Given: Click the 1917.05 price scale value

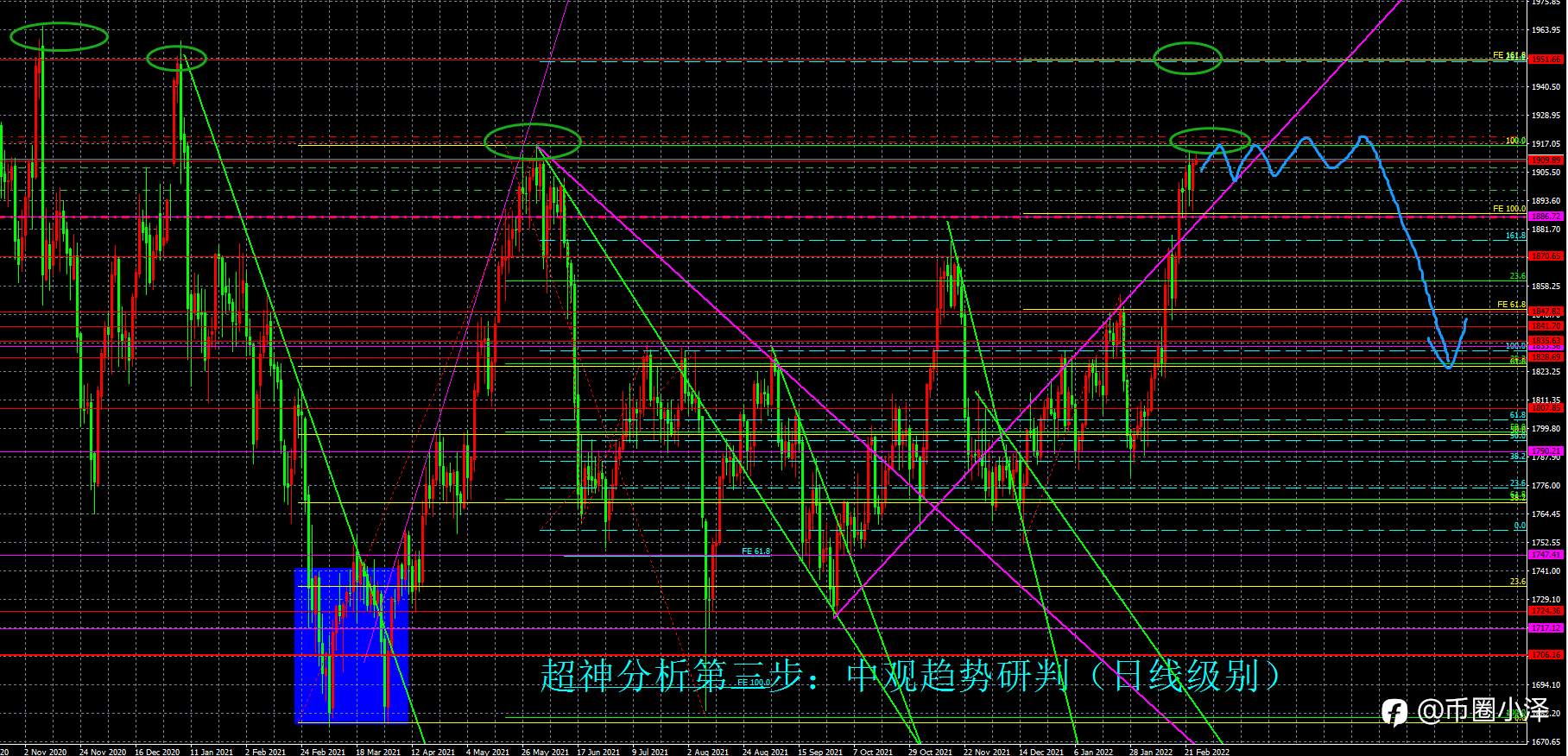Looking at the screenshot, I should (x=1546, y=144).
